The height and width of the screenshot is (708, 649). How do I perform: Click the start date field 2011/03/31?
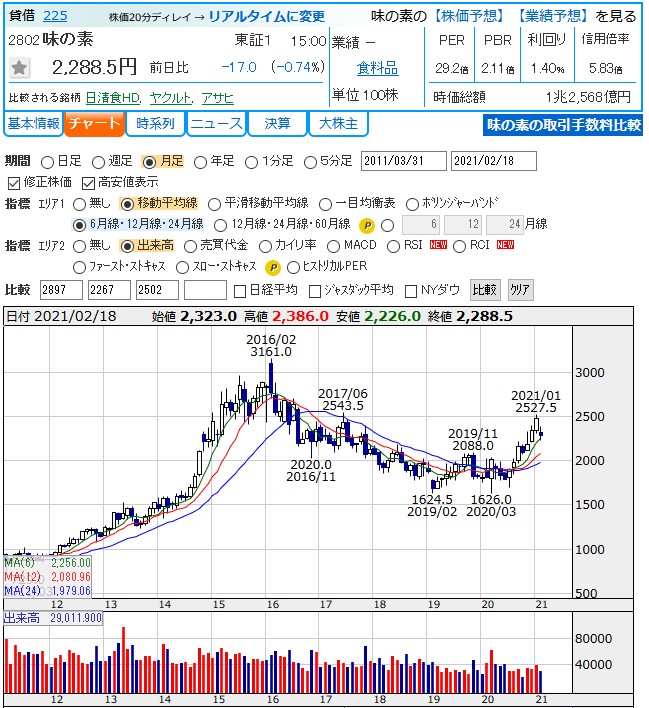403,161
